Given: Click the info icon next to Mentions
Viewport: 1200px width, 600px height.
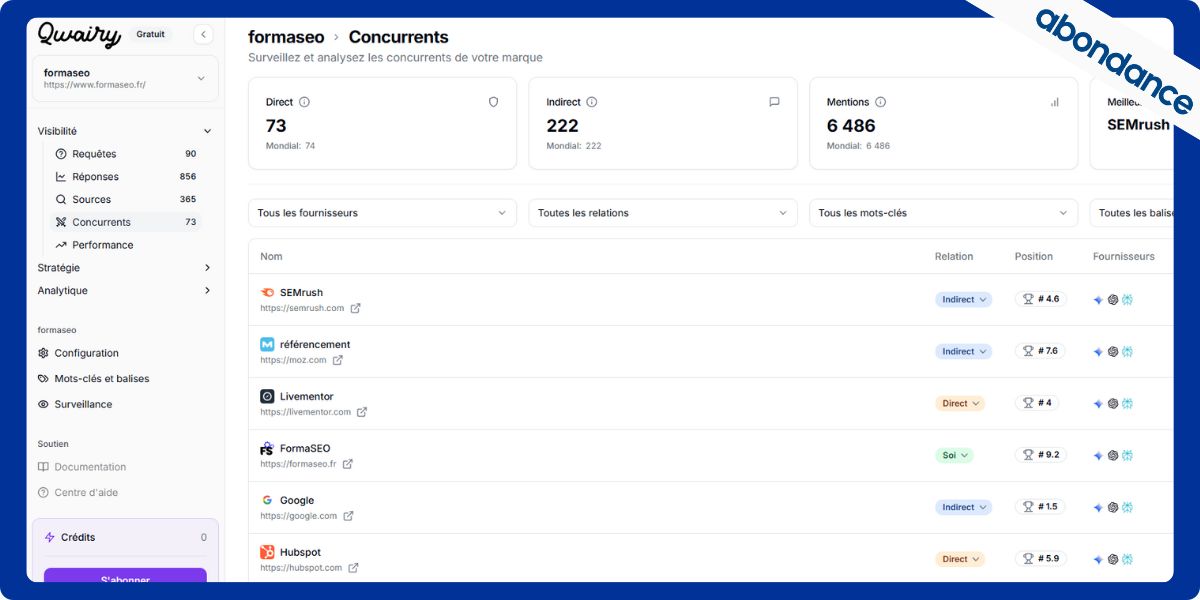Looking at the screenshot, I should 880,102.
